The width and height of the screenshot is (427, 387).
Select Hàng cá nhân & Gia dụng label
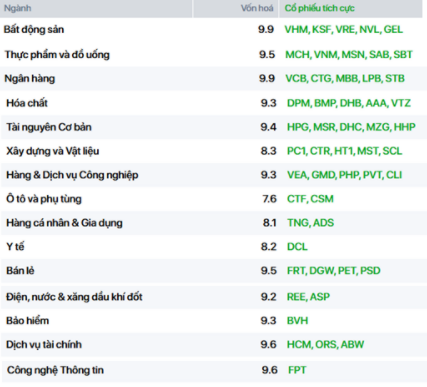click(x=64, y=223)
